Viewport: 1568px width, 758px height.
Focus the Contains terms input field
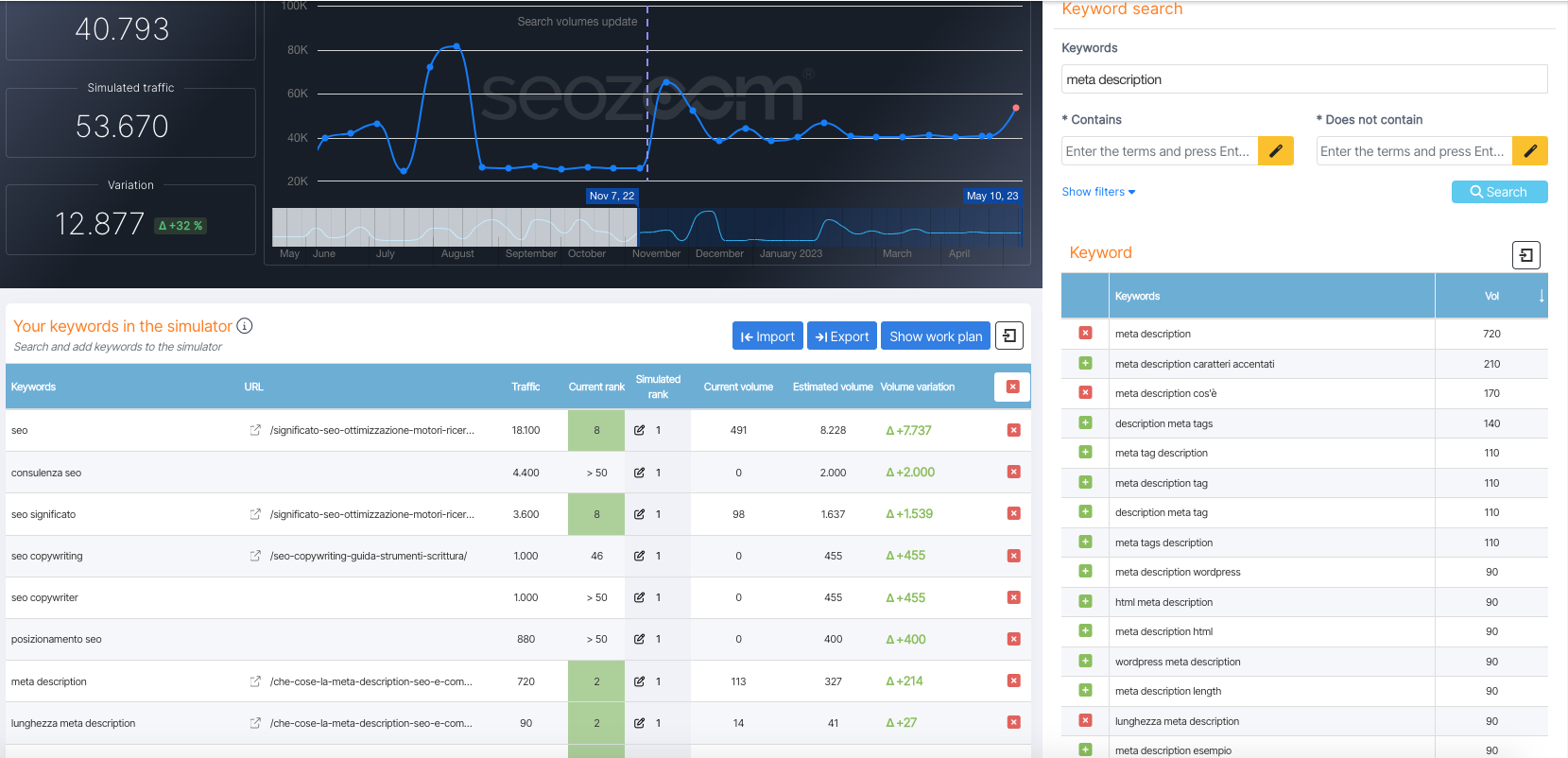coord(1160,151)
